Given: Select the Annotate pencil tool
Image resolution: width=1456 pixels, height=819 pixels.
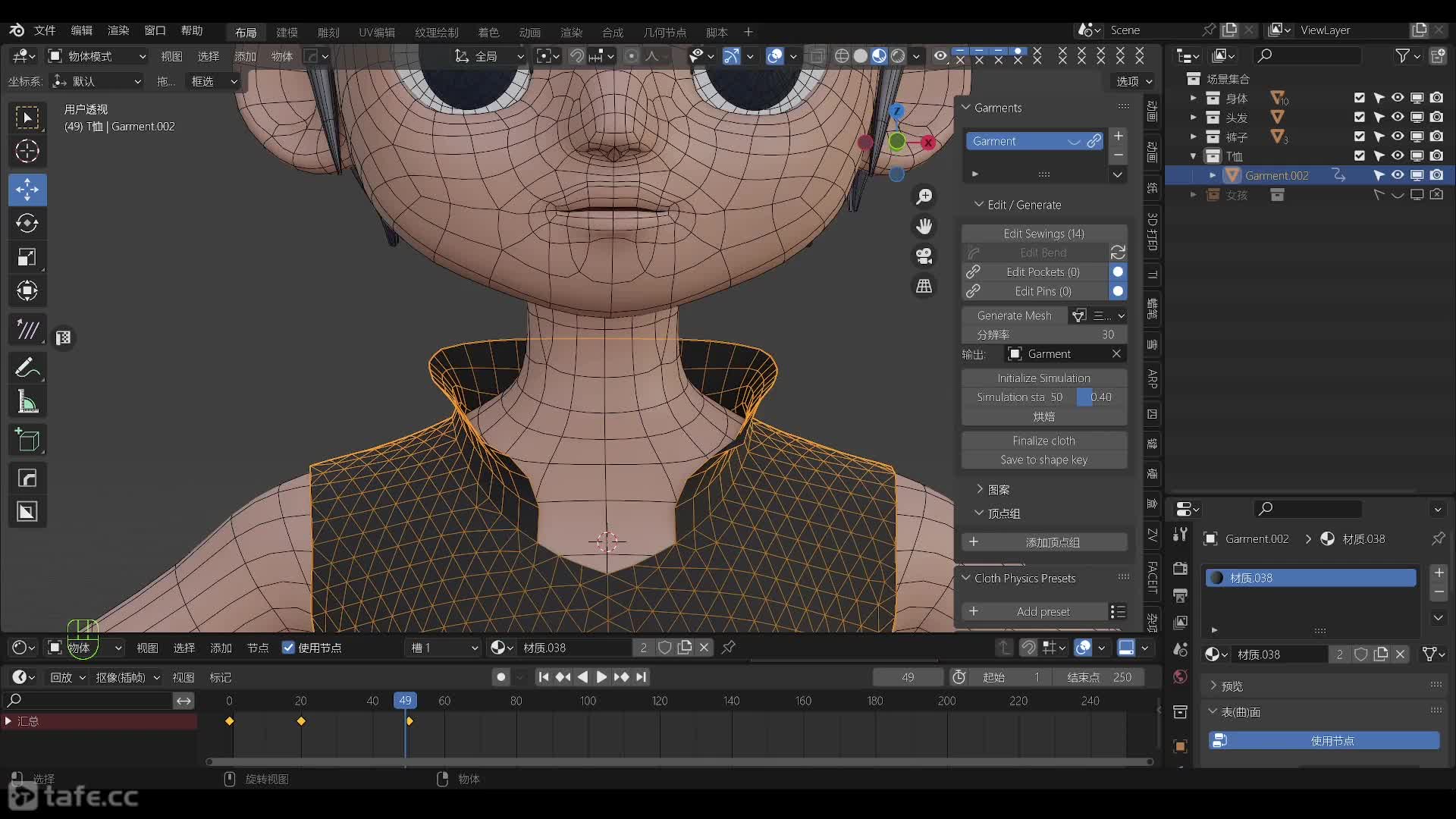Looking at the screenshot, I should 27,369.
